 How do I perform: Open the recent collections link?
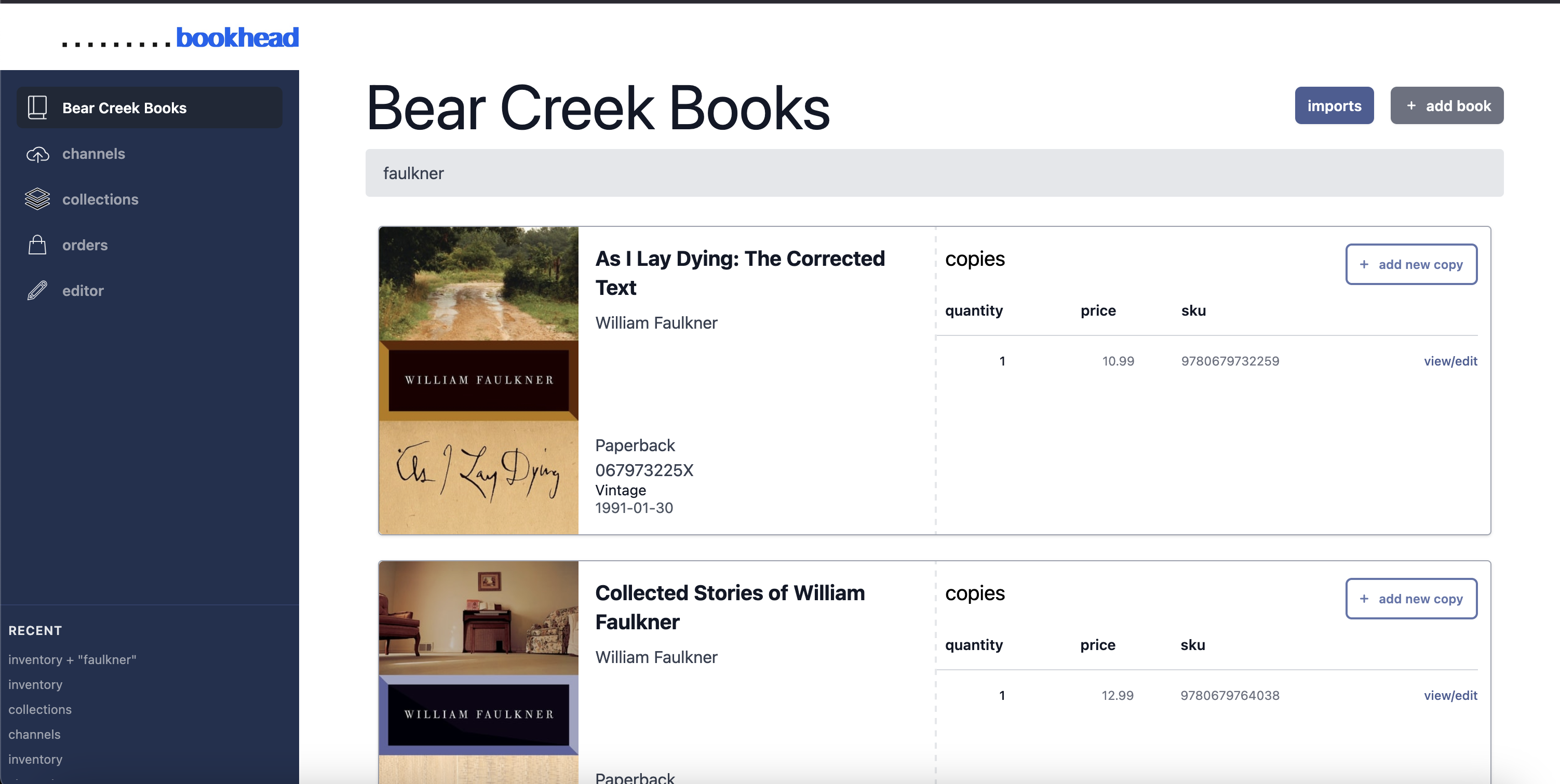(x=40, y=710)
